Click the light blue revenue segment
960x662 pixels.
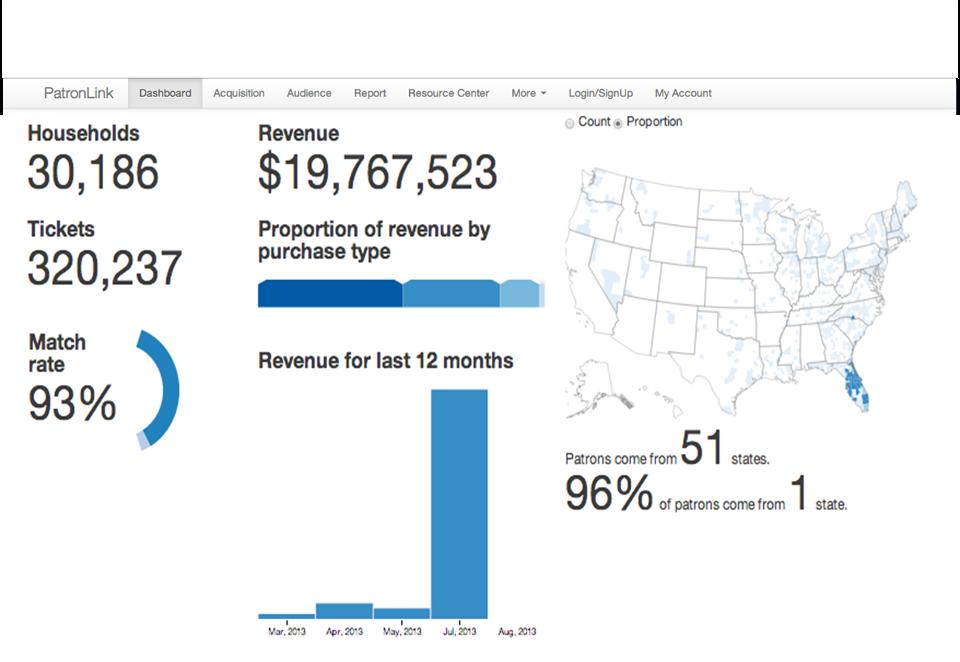519,294
